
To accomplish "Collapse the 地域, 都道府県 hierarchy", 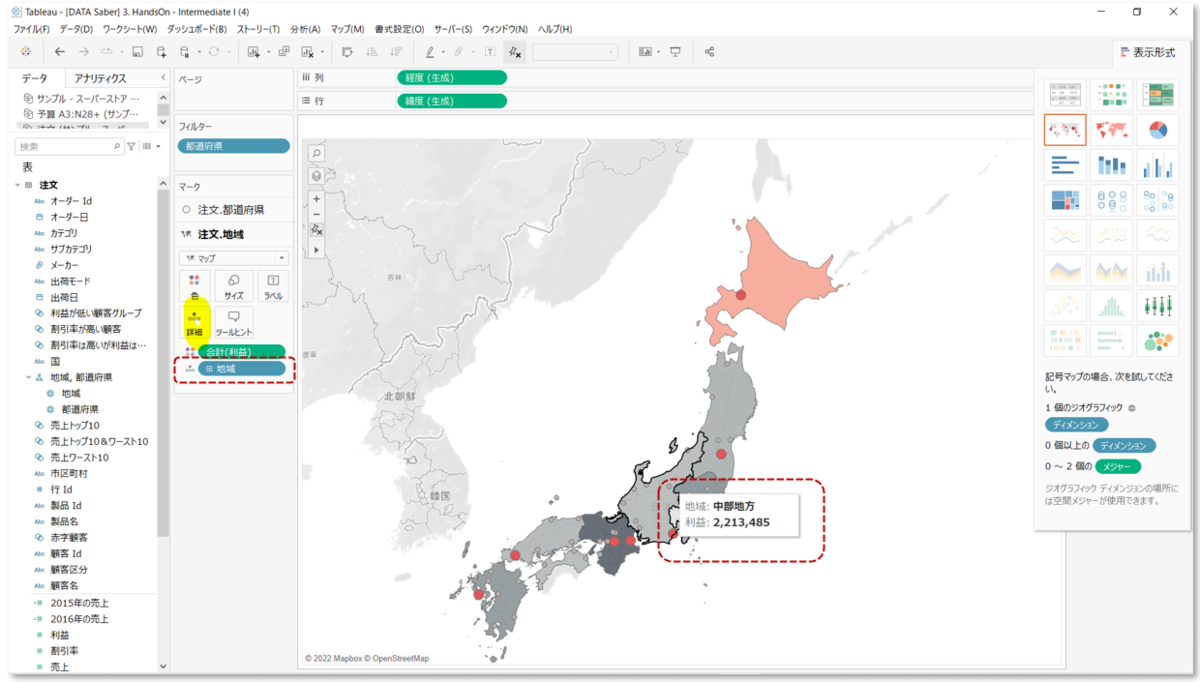I will tap(28, 377).
